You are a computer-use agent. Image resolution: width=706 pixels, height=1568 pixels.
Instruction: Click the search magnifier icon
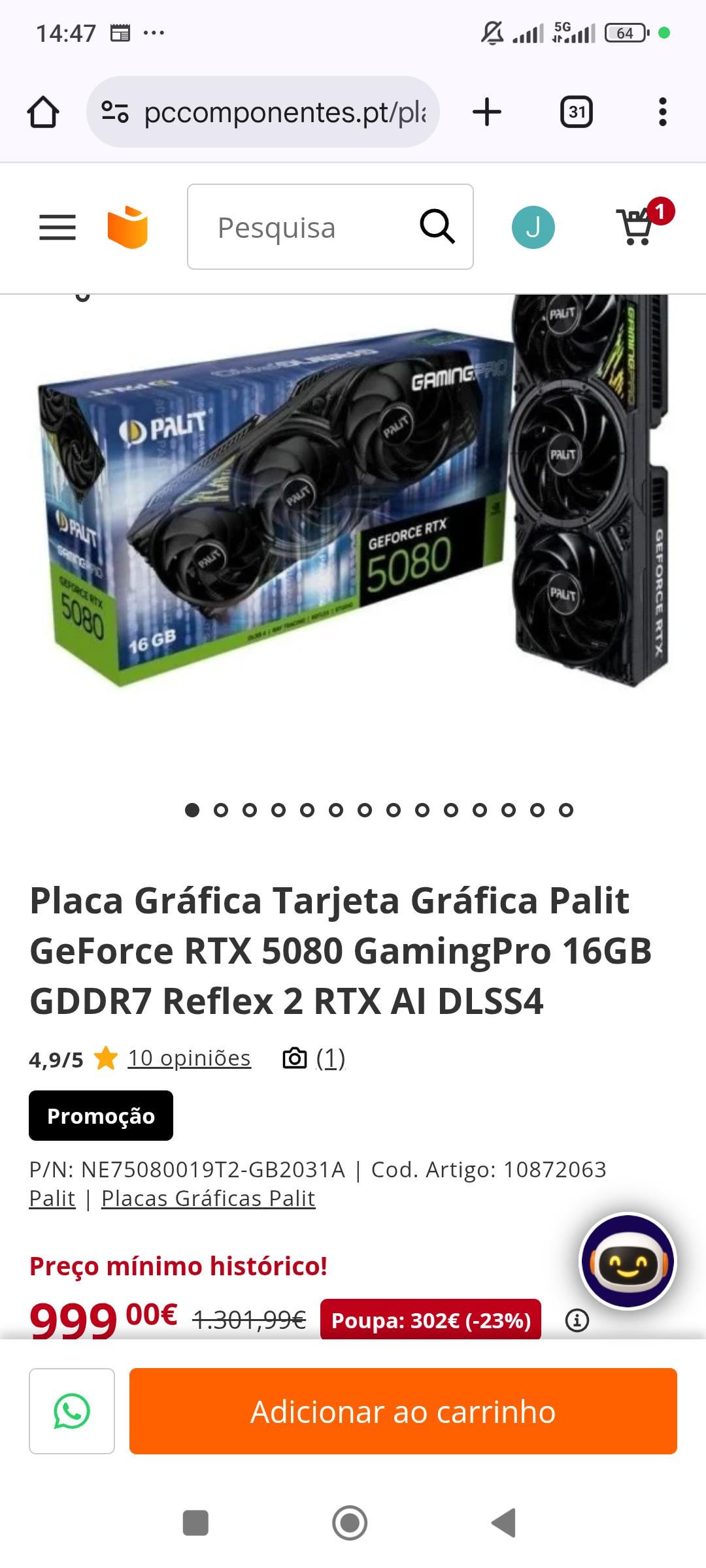pos(437,227)
